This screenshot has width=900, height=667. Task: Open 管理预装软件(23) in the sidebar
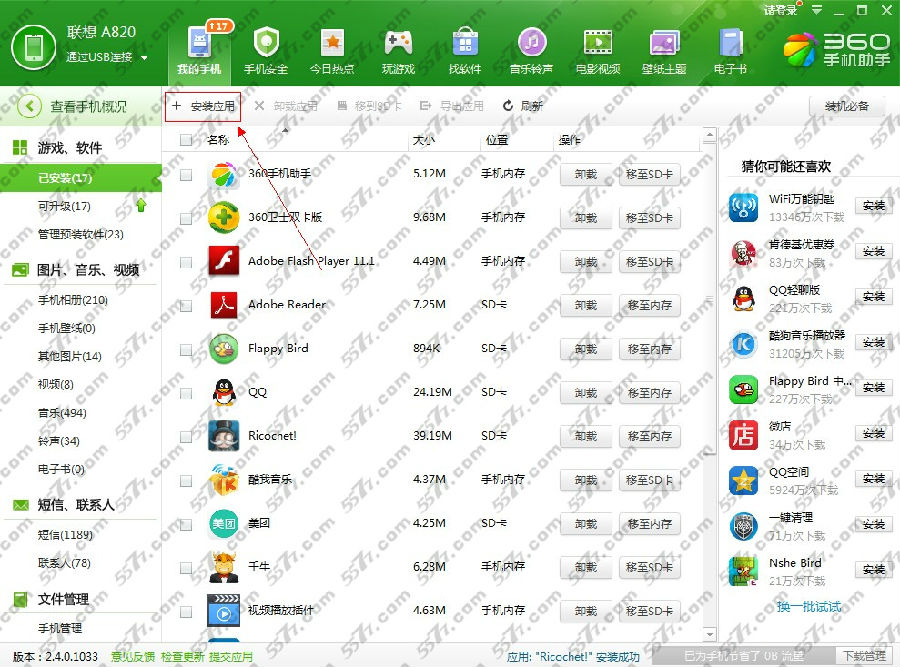click(x=80, y=234)
